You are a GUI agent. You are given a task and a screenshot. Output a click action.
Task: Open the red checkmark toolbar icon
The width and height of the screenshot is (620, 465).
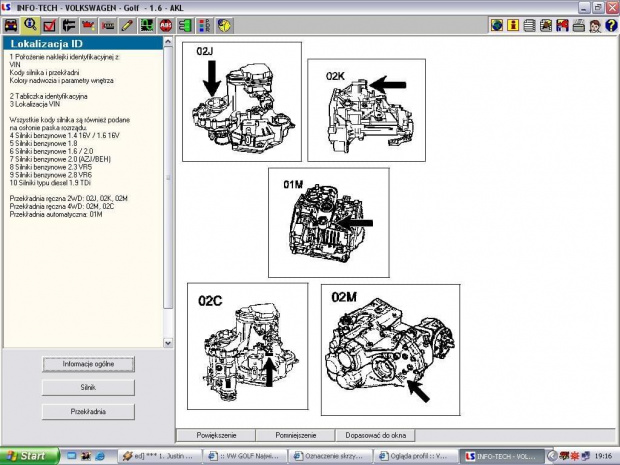49,23
